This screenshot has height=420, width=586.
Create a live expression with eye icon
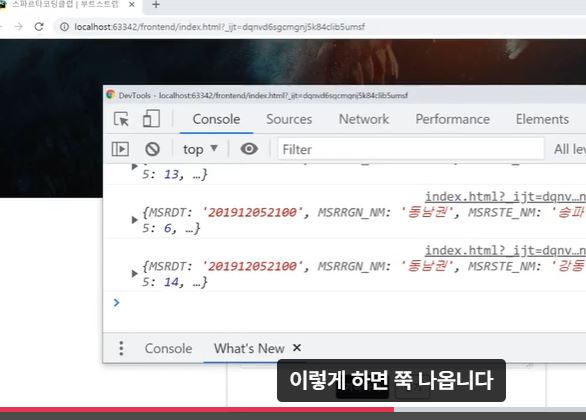249,149
